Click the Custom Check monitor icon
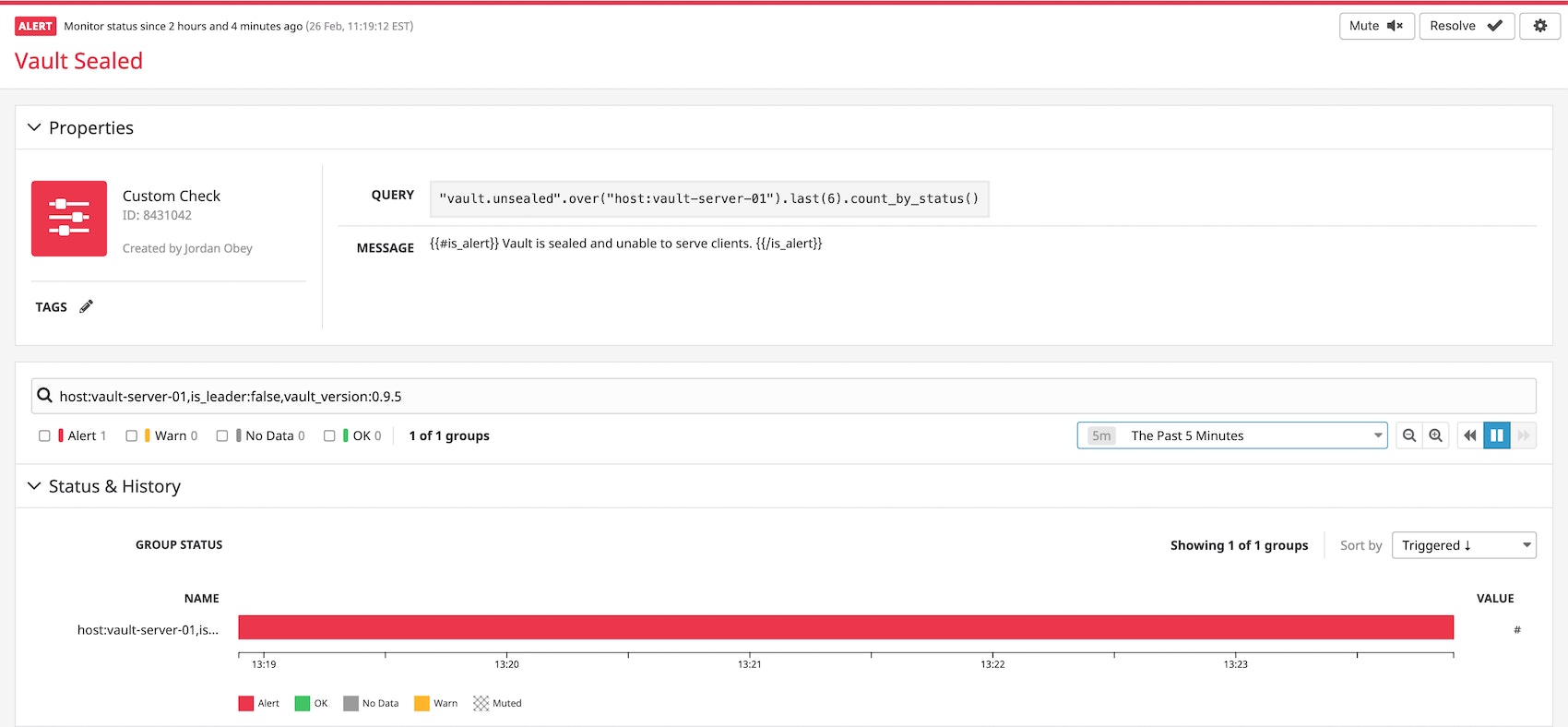 pos(69,219)
